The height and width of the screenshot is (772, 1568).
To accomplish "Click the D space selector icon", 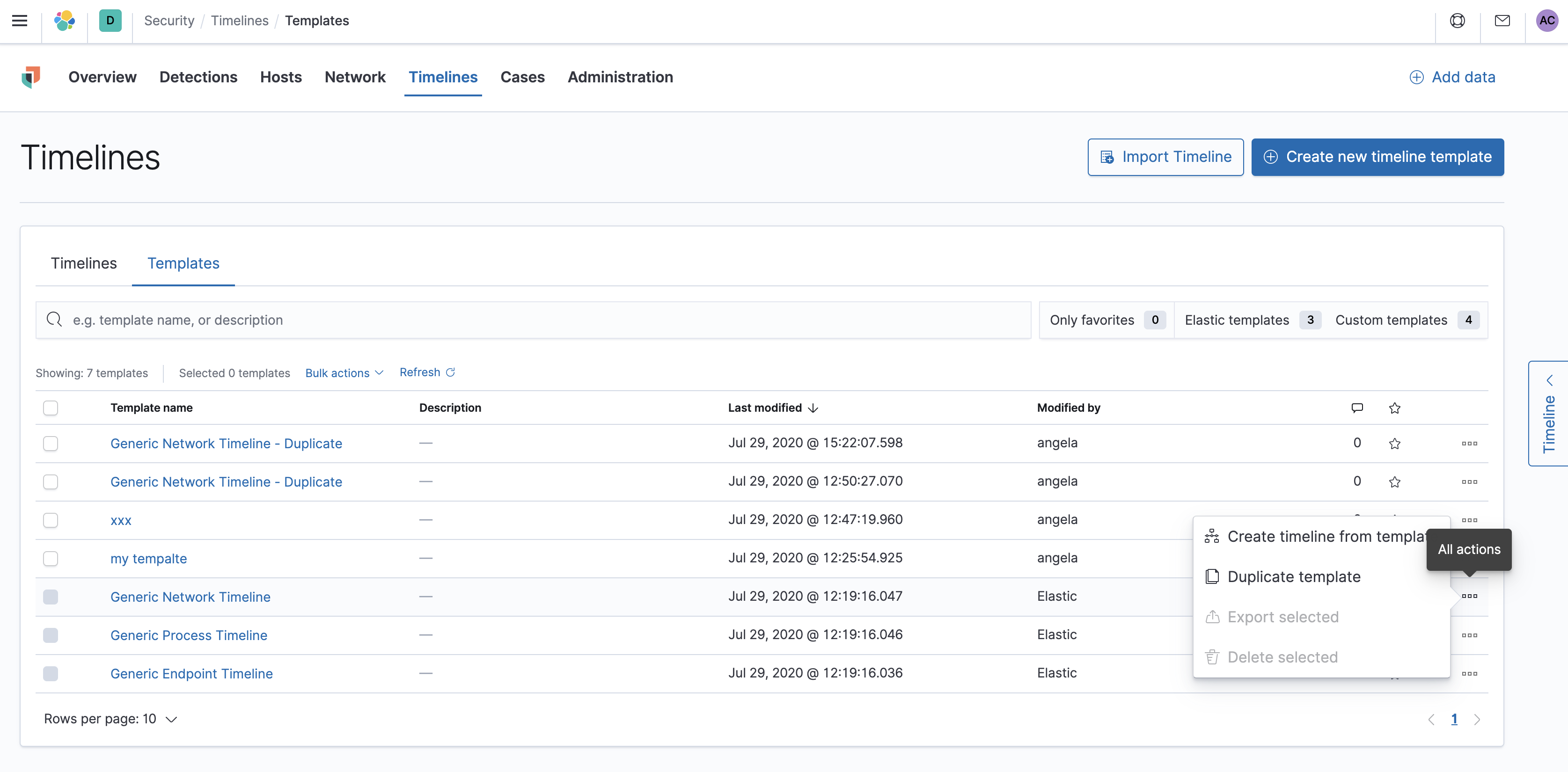I will coord(110,21).
